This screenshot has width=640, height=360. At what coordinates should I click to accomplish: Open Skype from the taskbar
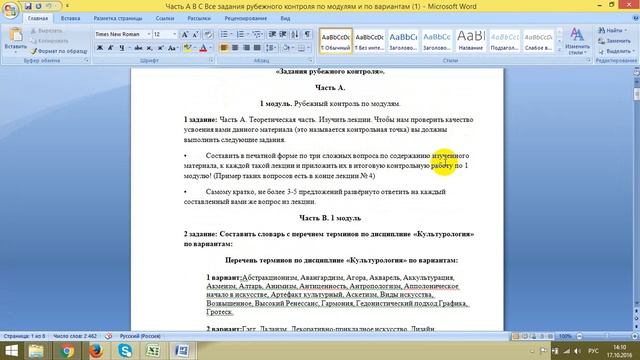(124, 350)
